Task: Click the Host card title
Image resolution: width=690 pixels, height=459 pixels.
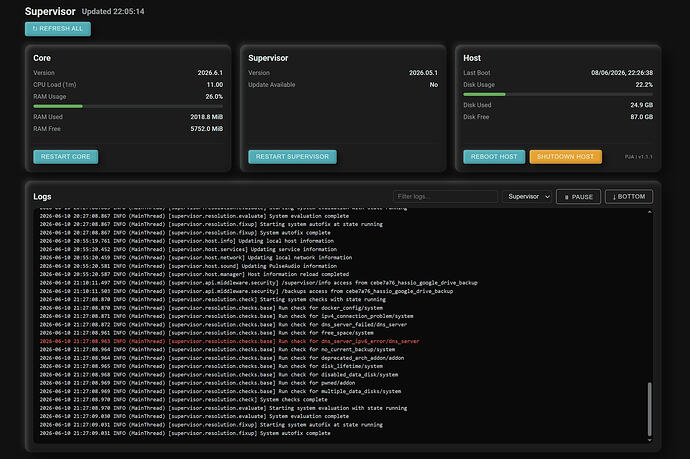Action: pos(472,58)
